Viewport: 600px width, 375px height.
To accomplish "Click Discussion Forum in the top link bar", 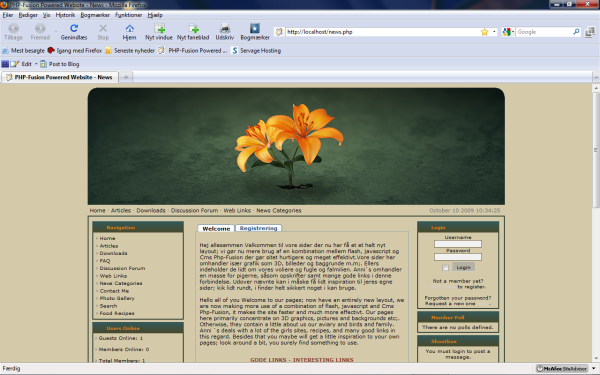I will pos(194,210).
